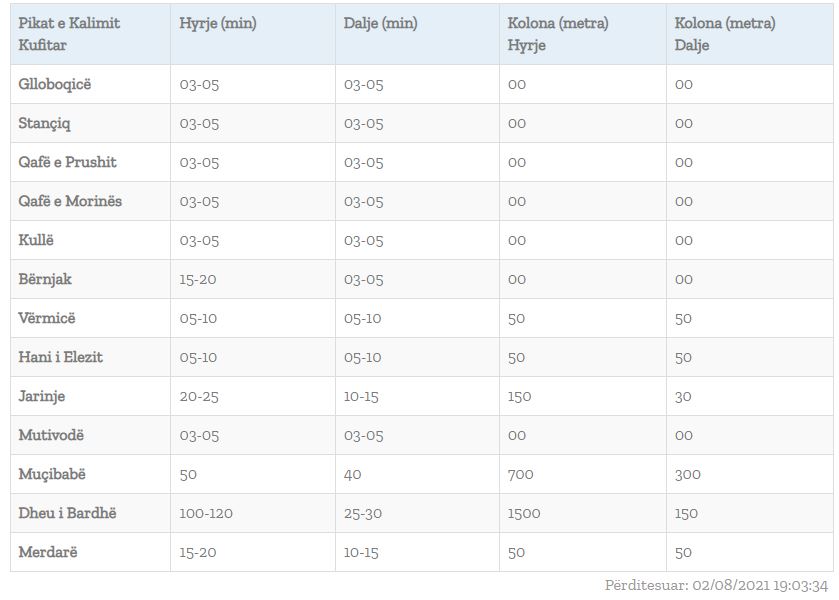Image resolution: width=839 pixels, height=600 pixels.
Task: Click the Mutivodë row name
Action: (51, 435)
